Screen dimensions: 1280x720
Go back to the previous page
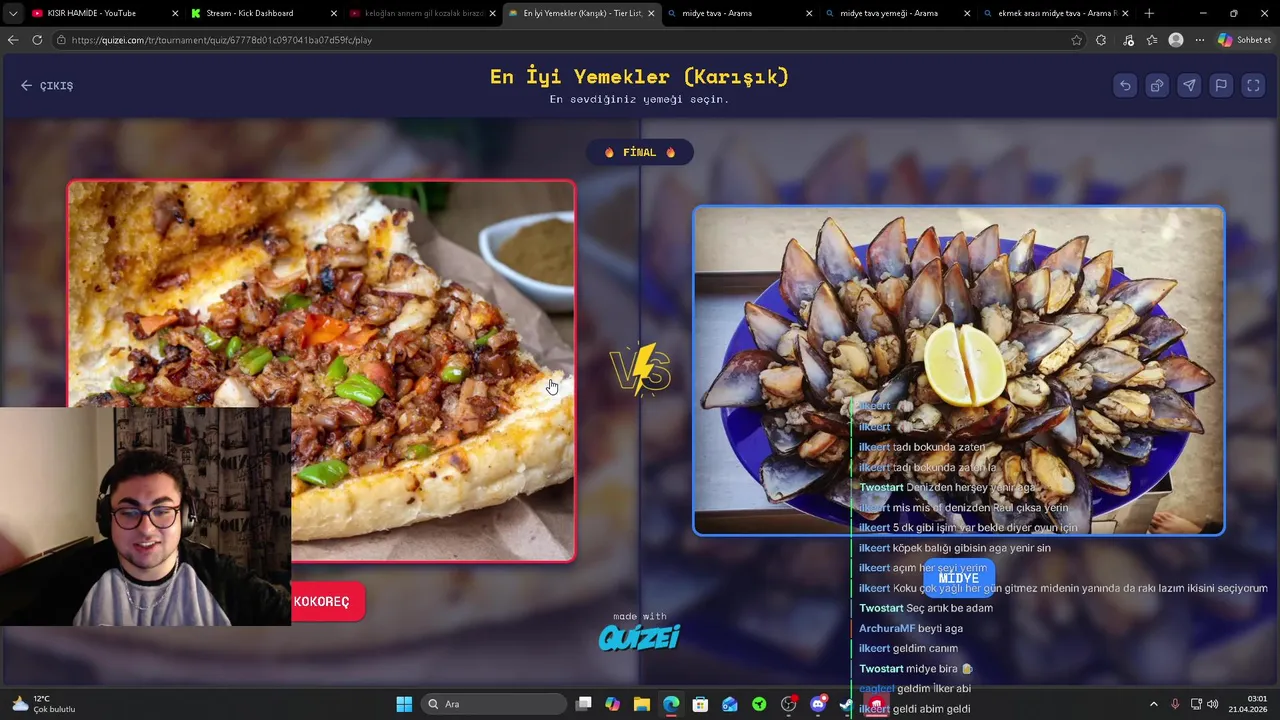(13, 40)
